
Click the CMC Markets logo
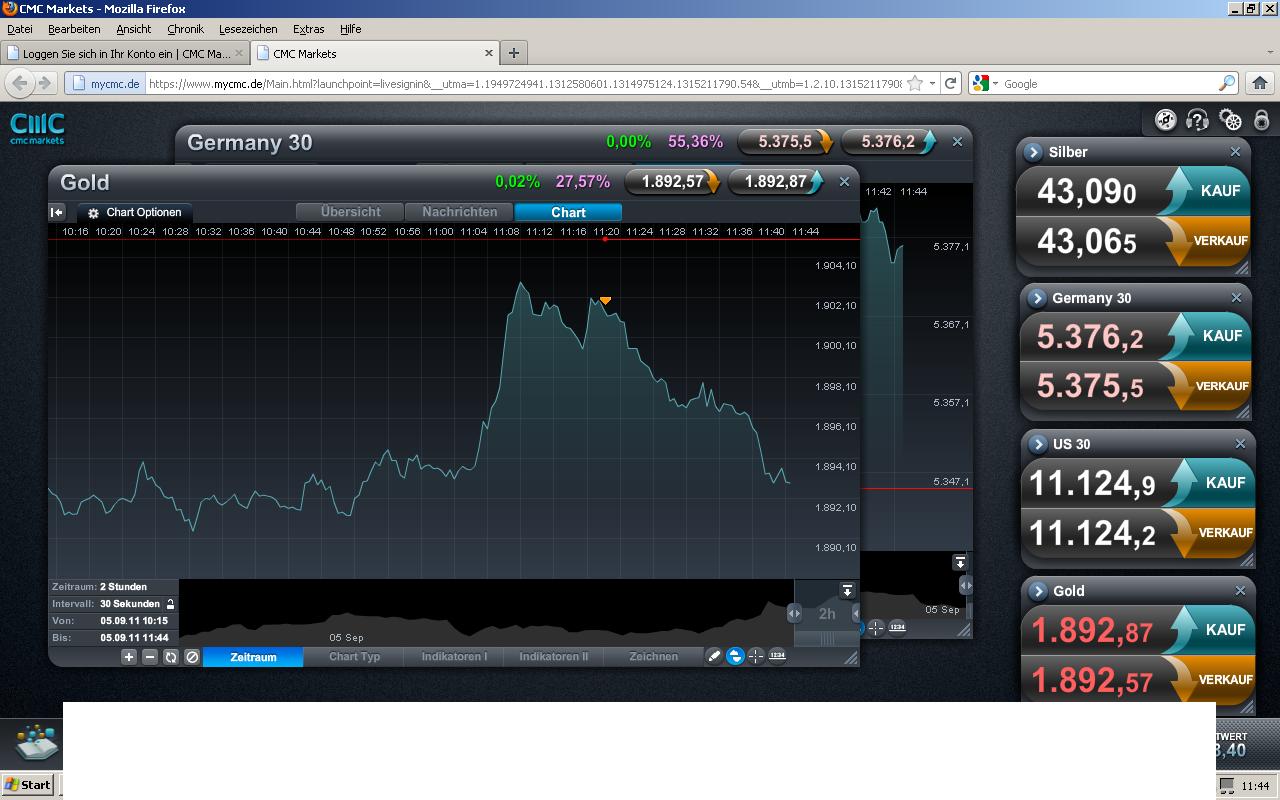pyautogui.click(x=37, y=129)
